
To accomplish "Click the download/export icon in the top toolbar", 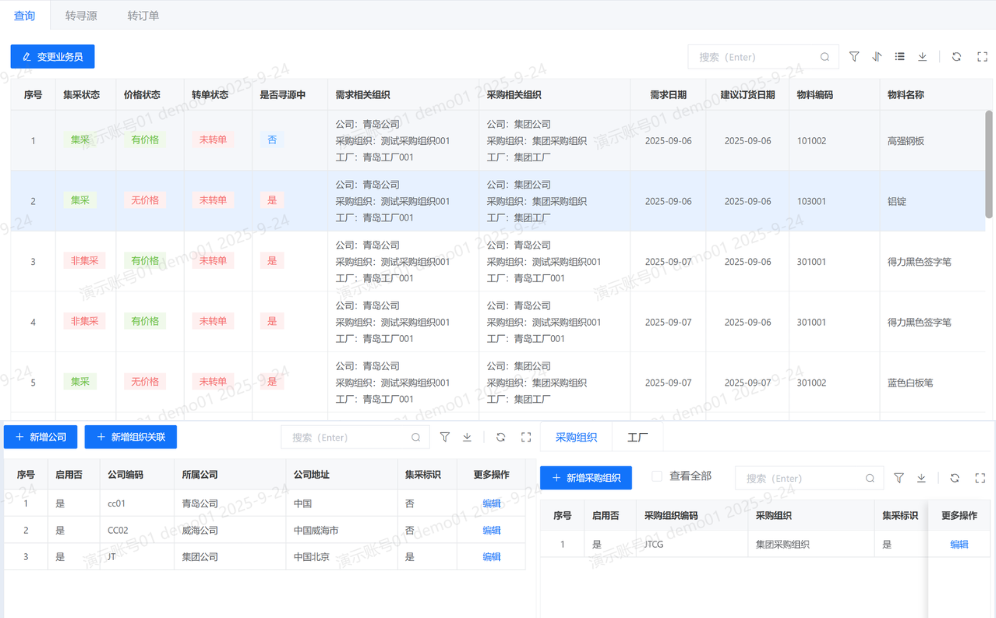I will [x=924, y=57].
